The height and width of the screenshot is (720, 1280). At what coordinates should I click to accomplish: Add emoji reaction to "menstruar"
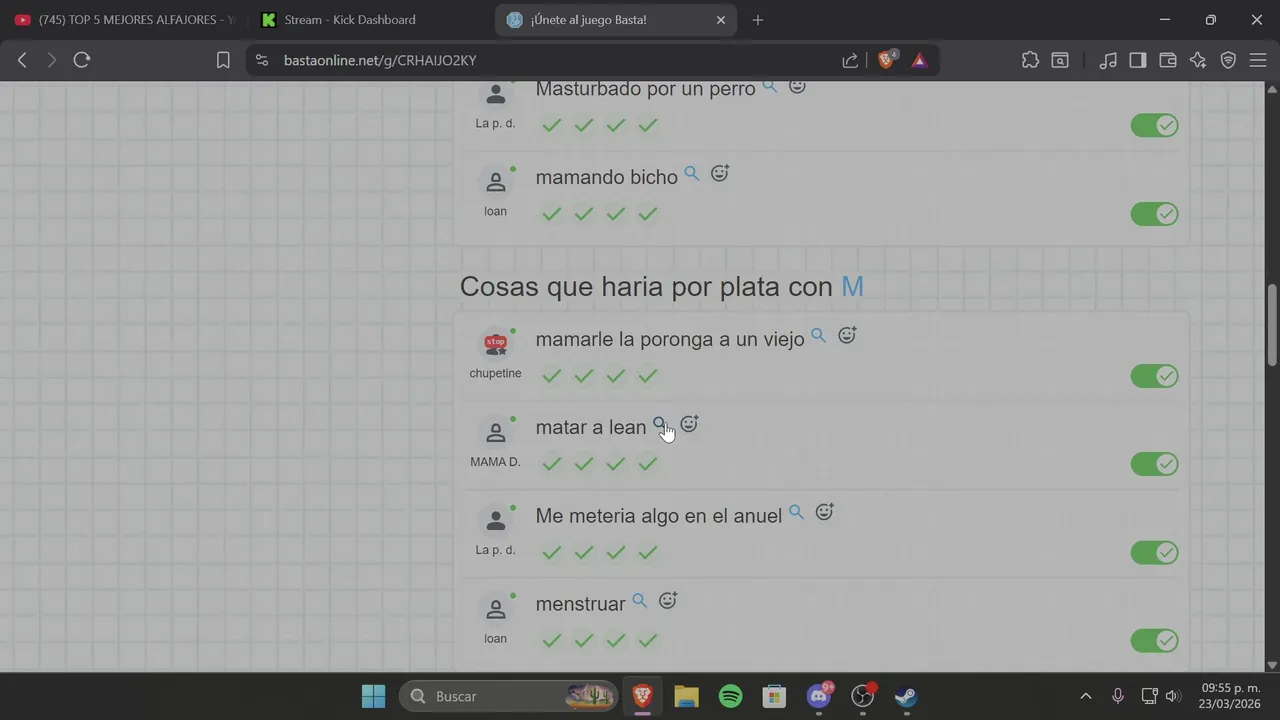tap(668, 600)
